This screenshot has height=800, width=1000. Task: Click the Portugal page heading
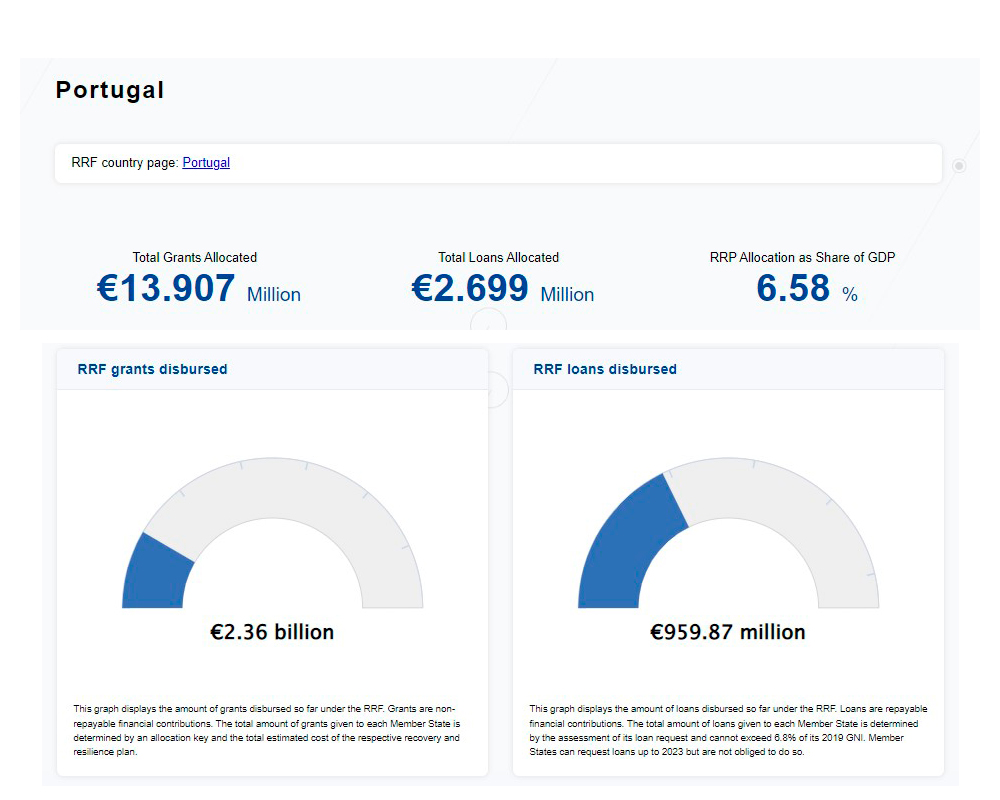[x=110, y=90]
